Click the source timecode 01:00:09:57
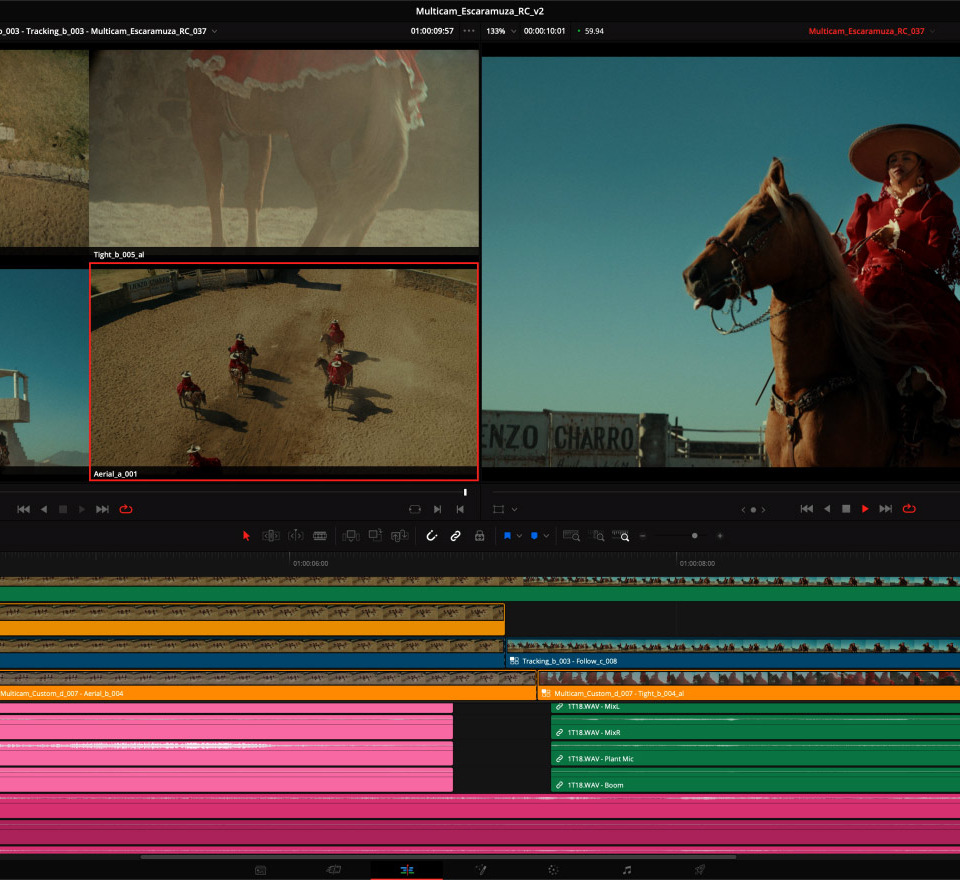This screenshot has width=960, height=880. point(432,31)
